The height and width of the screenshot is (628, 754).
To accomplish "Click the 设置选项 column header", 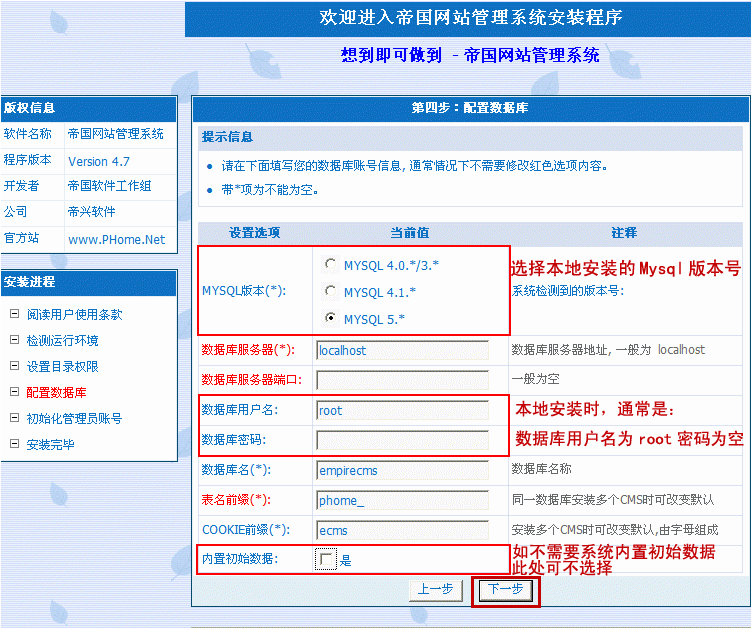I will [x=254, y=233].
